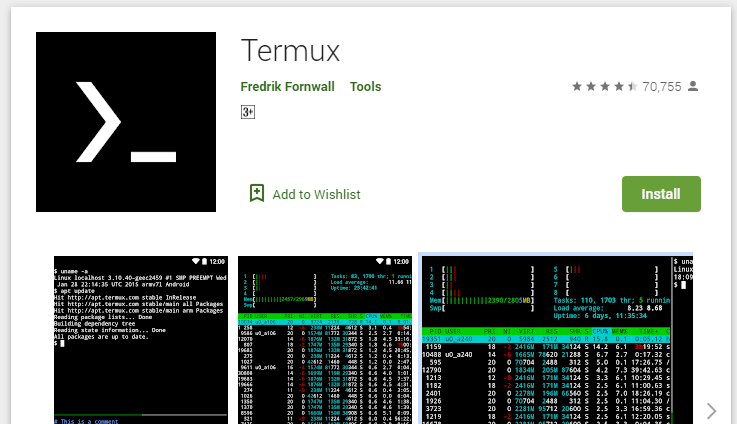The width and height of the screenshot is (737, 424).
Task: Click the 70,755 ratings count
Action: (662, 86)
